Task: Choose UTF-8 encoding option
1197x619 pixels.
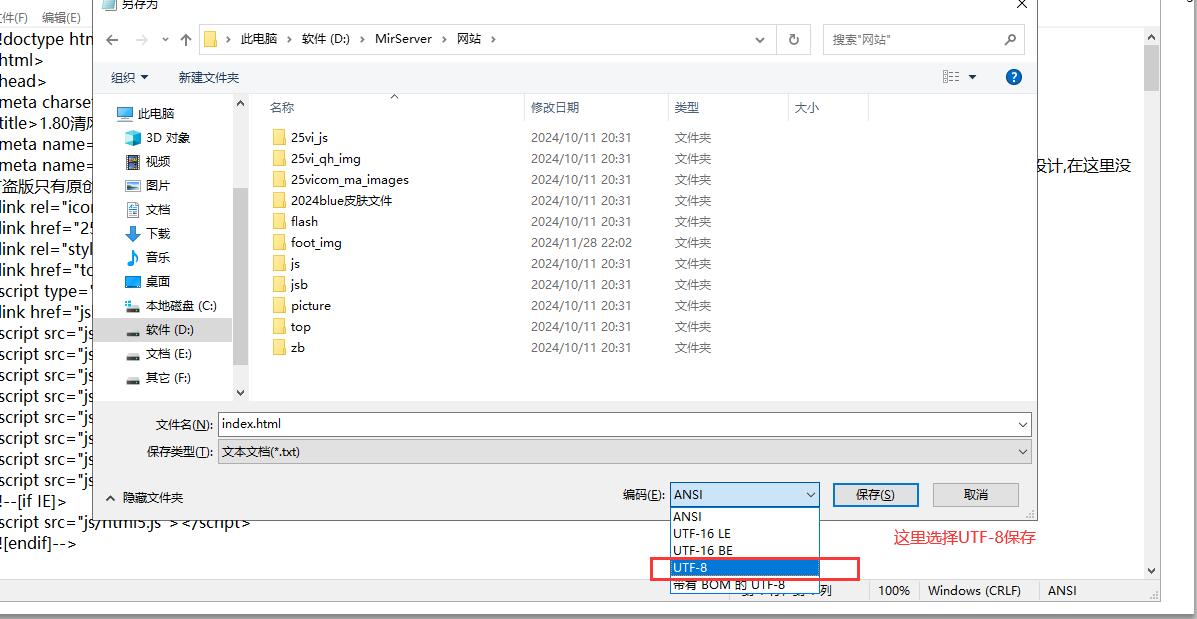Action: click(x=744, y=568)
